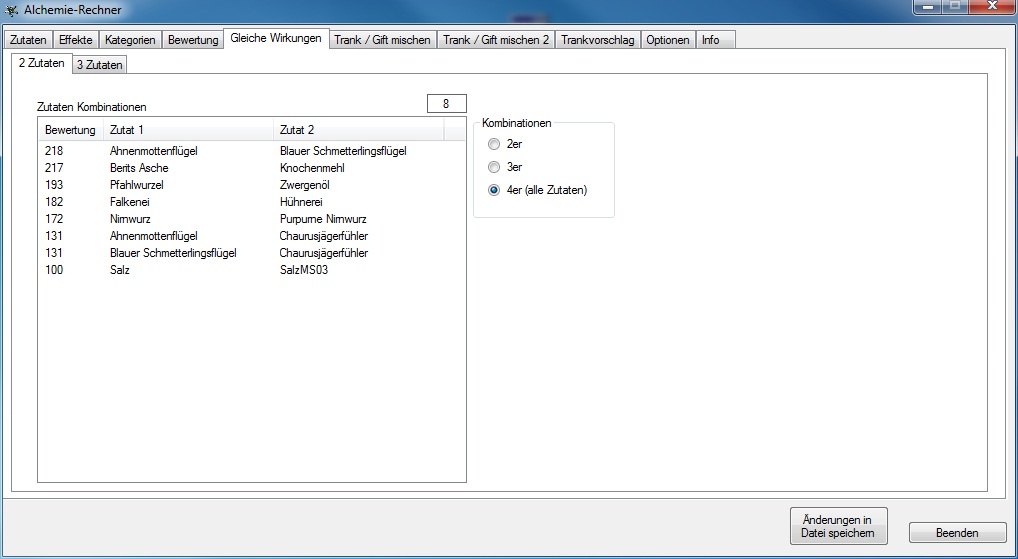Open the Optionen tab
This screenshot has width=1018, height=559.
tap(667, 40)
